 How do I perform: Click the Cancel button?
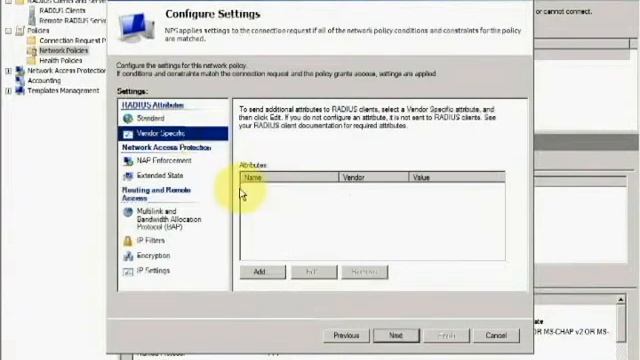point(496,336)
